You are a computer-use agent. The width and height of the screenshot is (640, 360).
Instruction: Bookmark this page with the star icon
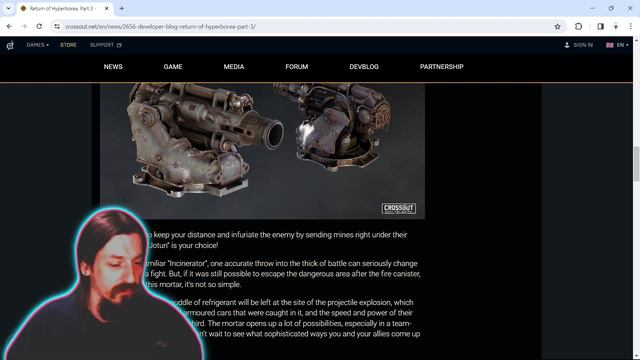click(x=557, y=27)
